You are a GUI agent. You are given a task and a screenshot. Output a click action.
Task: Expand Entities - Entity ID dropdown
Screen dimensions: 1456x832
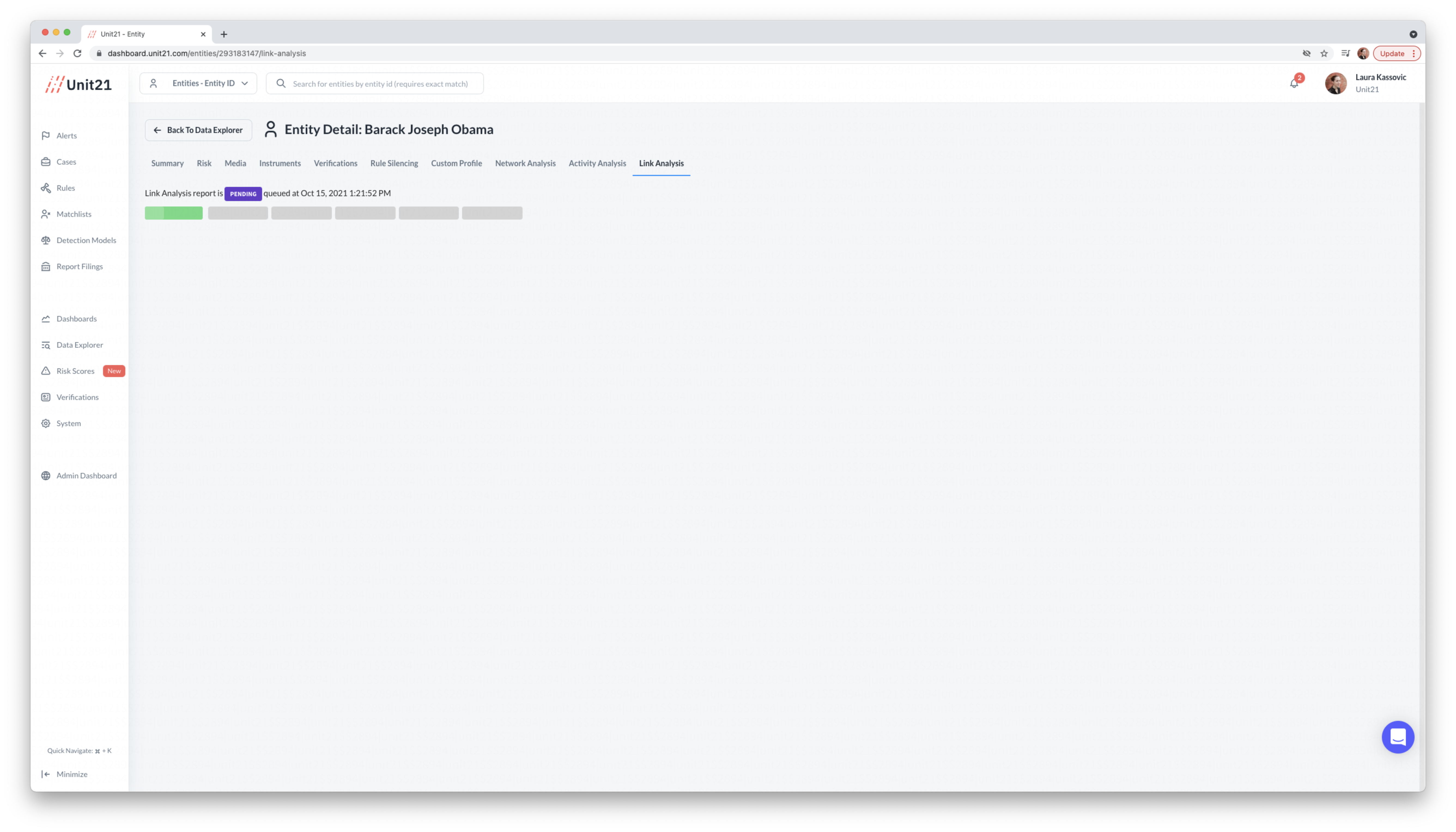(198, 83)
